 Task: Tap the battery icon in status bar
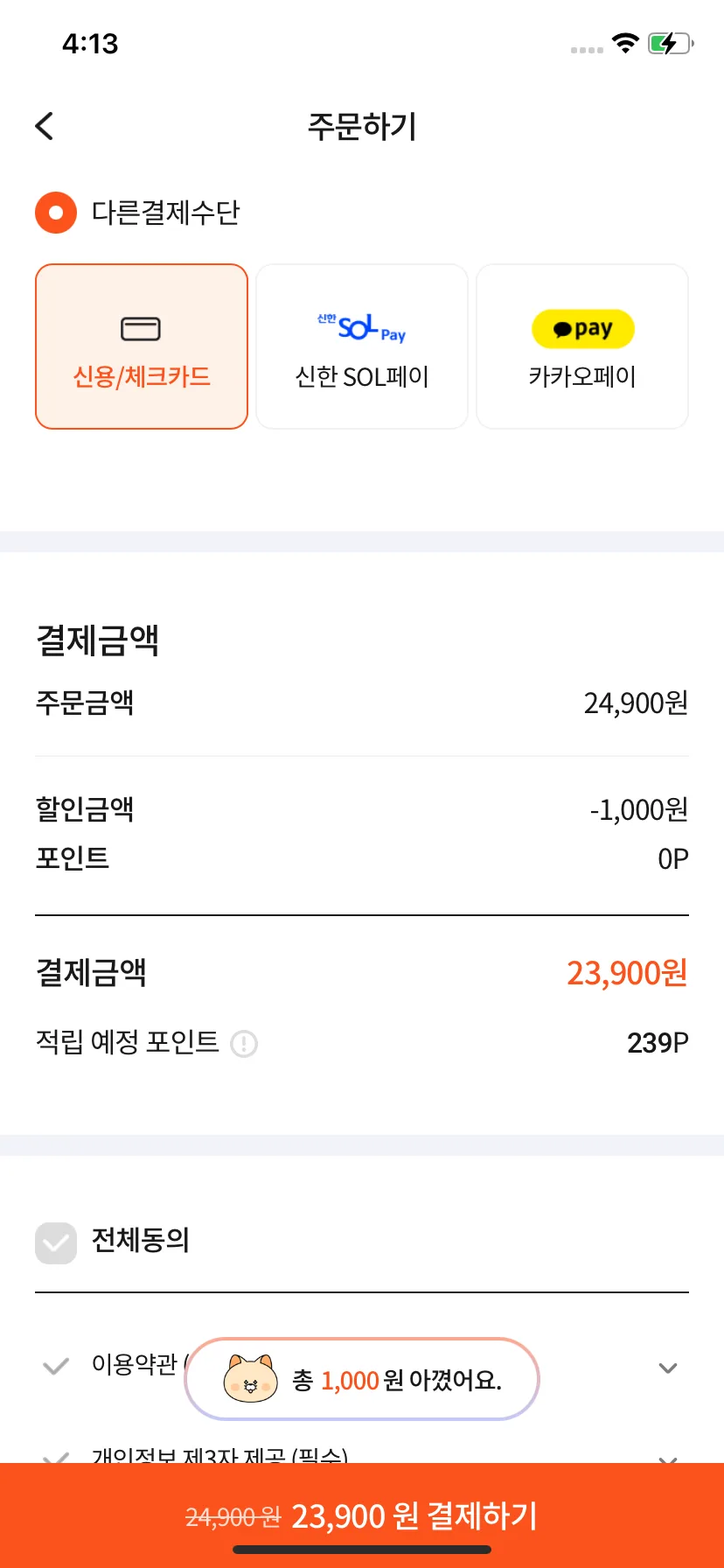click(671, 43)
